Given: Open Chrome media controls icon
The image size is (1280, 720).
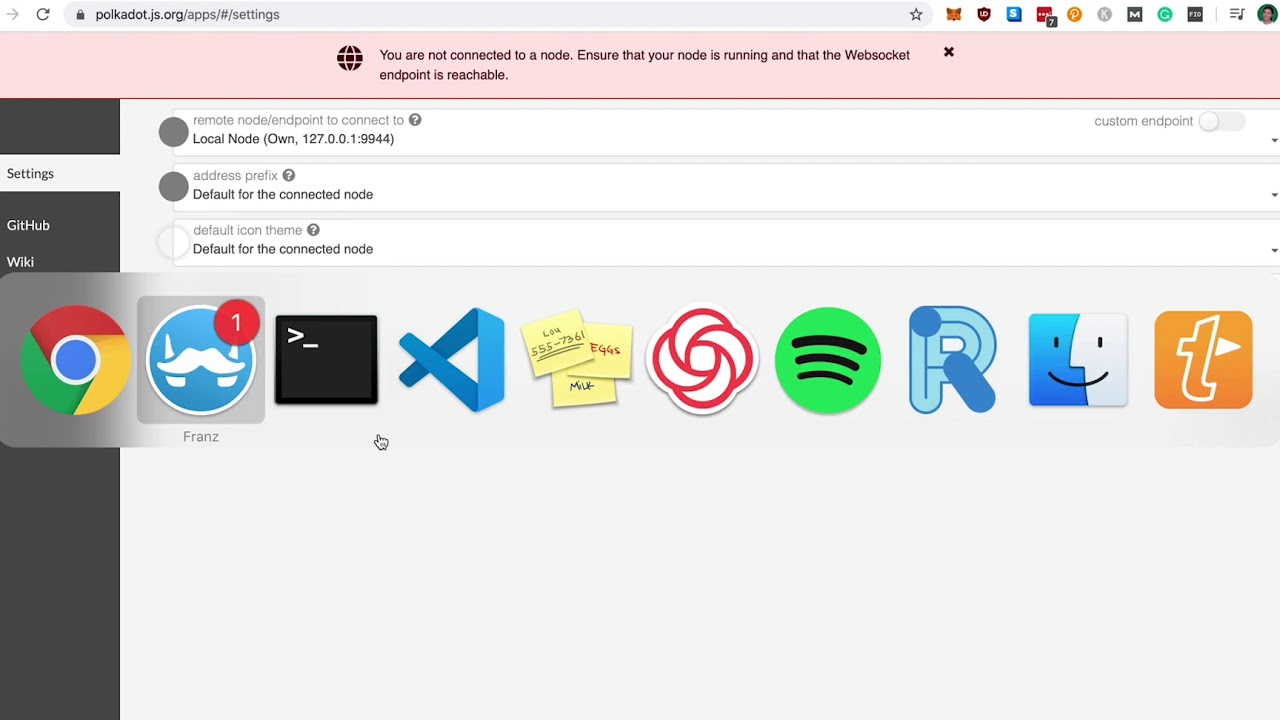Looking at the screenshot, I should [1237, 14].
